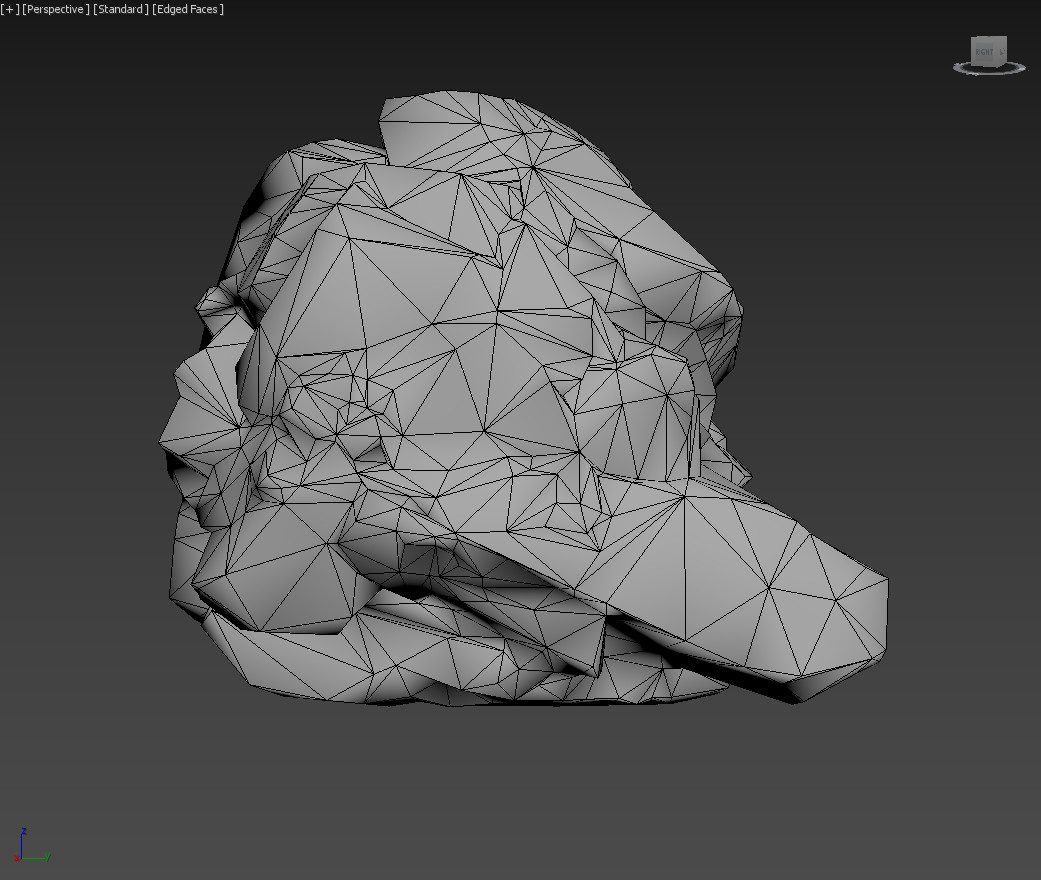The height and width of the screenshot is (880, 1041).
Task: Toggle Edged Faces via the shading label
Action: click(x=187, y=9)
